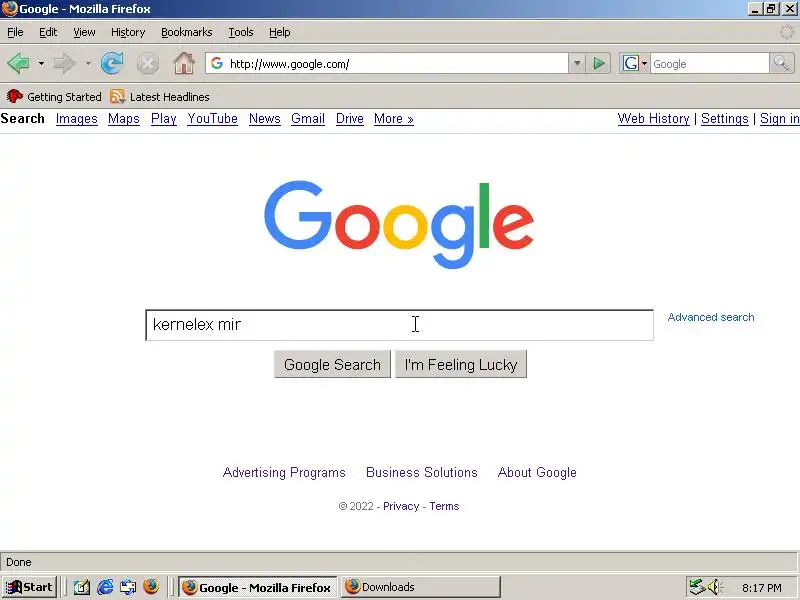
Task: Open the Edit menu
Action: tap(48, 32)
